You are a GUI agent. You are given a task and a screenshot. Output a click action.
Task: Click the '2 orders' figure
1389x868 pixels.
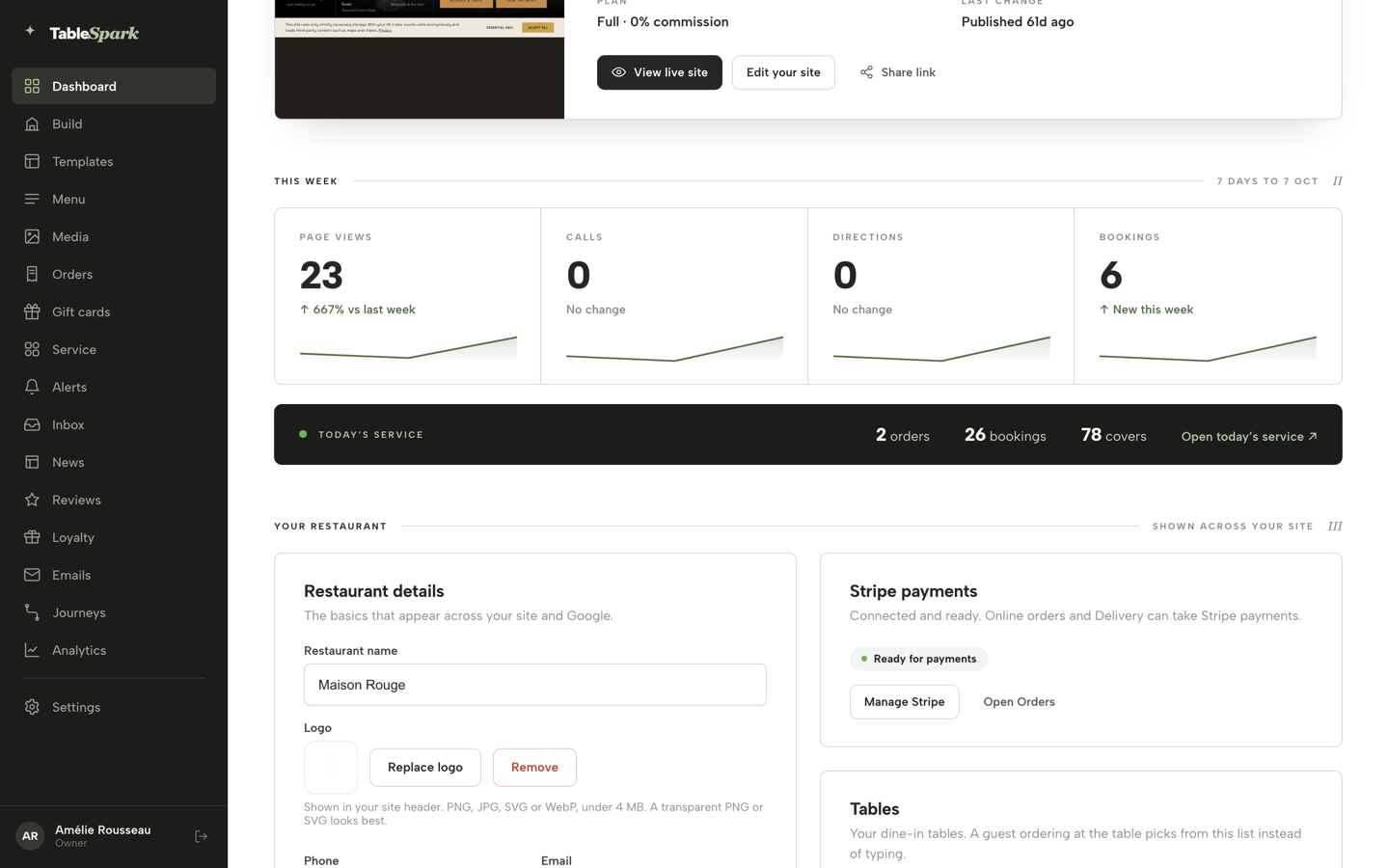(903, 435)
